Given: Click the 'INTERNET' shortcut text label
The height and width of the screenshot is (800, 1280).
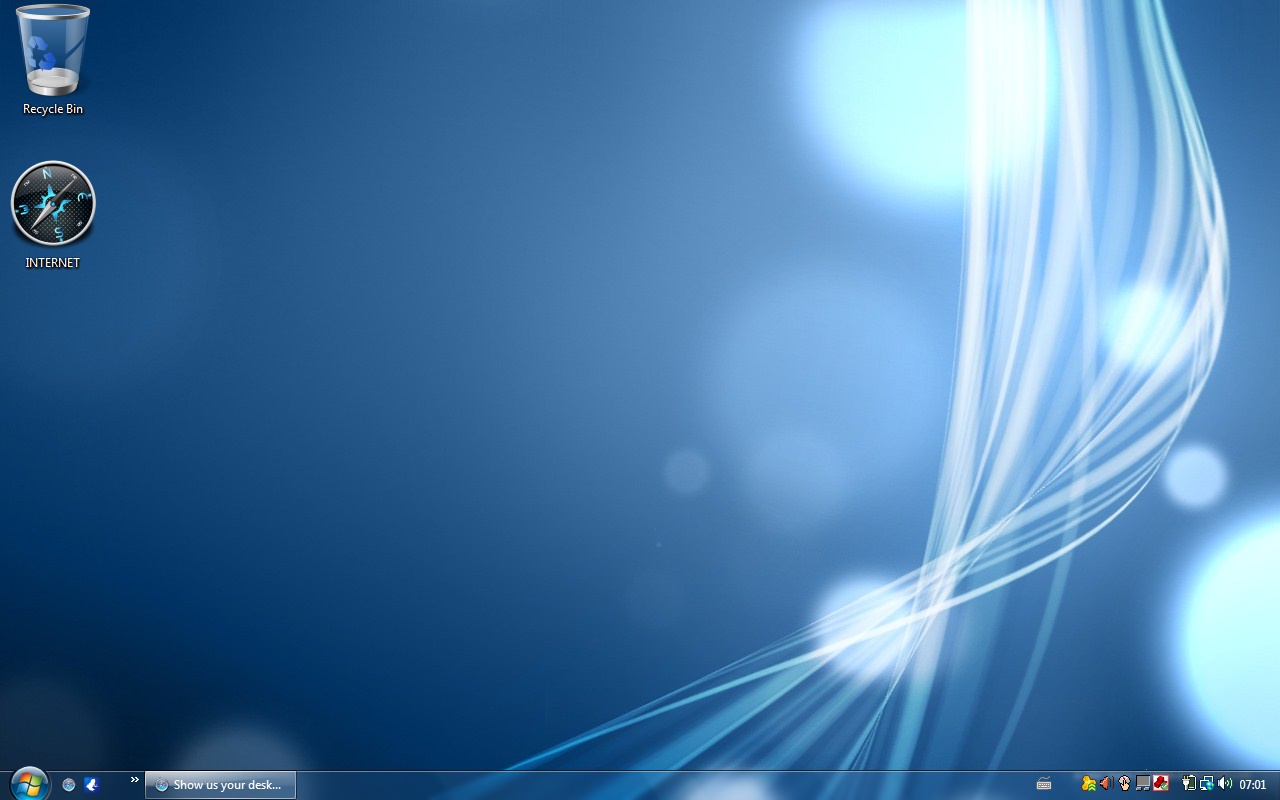Looking at the screenshot, I should [53, 263].
